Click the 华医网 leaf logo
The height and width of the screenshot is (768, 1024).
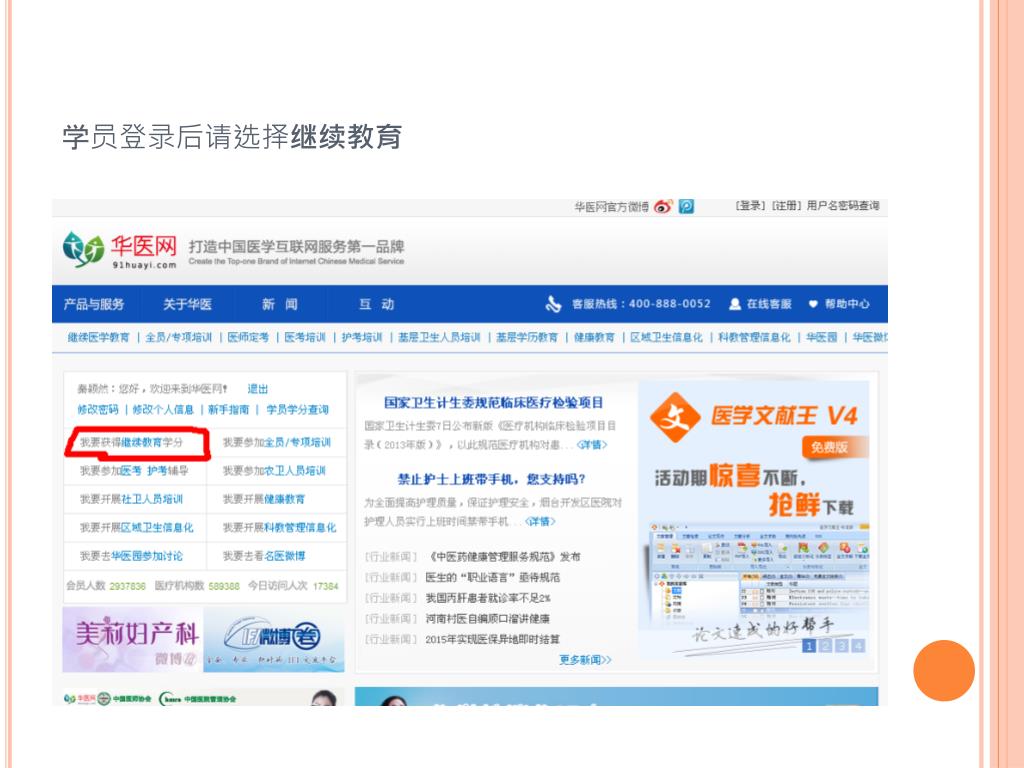84,249
